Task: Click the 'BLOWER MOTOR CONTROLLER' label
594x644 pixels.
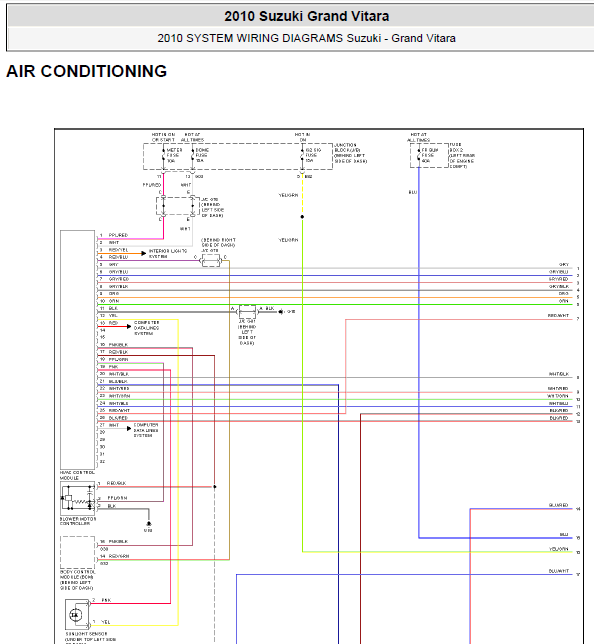Action: point(78,521)
